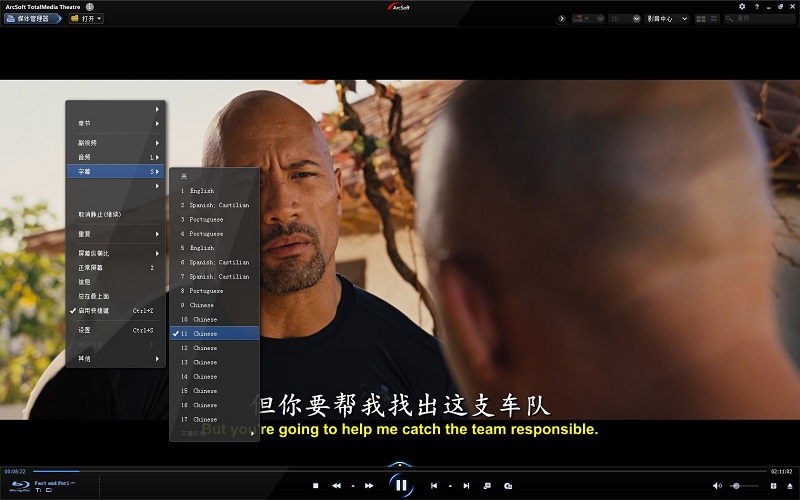Pause the movie with the pause button
This screenshot has height=500, width=800.
coord(401,485)
